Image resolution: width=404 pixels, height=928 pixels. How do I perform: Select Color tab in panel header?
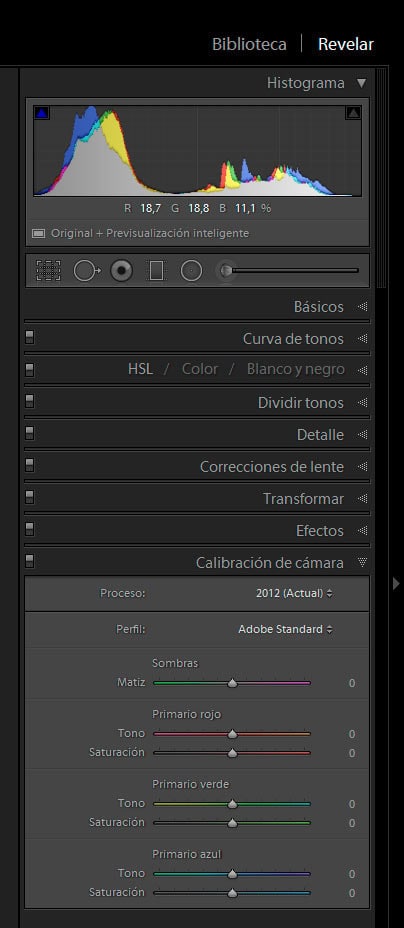pyautogui.click(x=200, y=369)
